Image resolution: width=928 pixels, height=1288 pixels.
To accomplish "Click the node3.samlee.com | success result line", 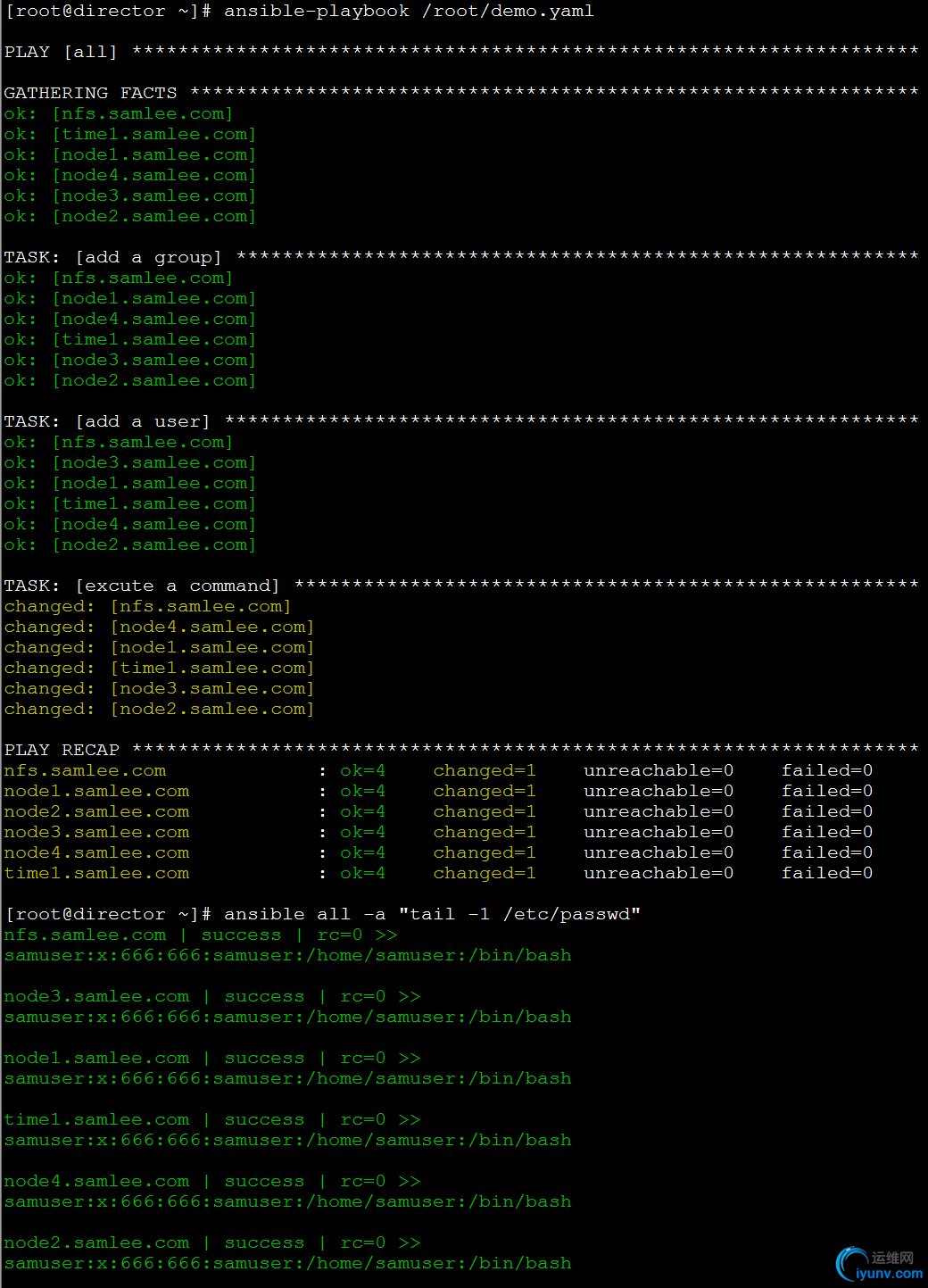I will pos(211,996).
